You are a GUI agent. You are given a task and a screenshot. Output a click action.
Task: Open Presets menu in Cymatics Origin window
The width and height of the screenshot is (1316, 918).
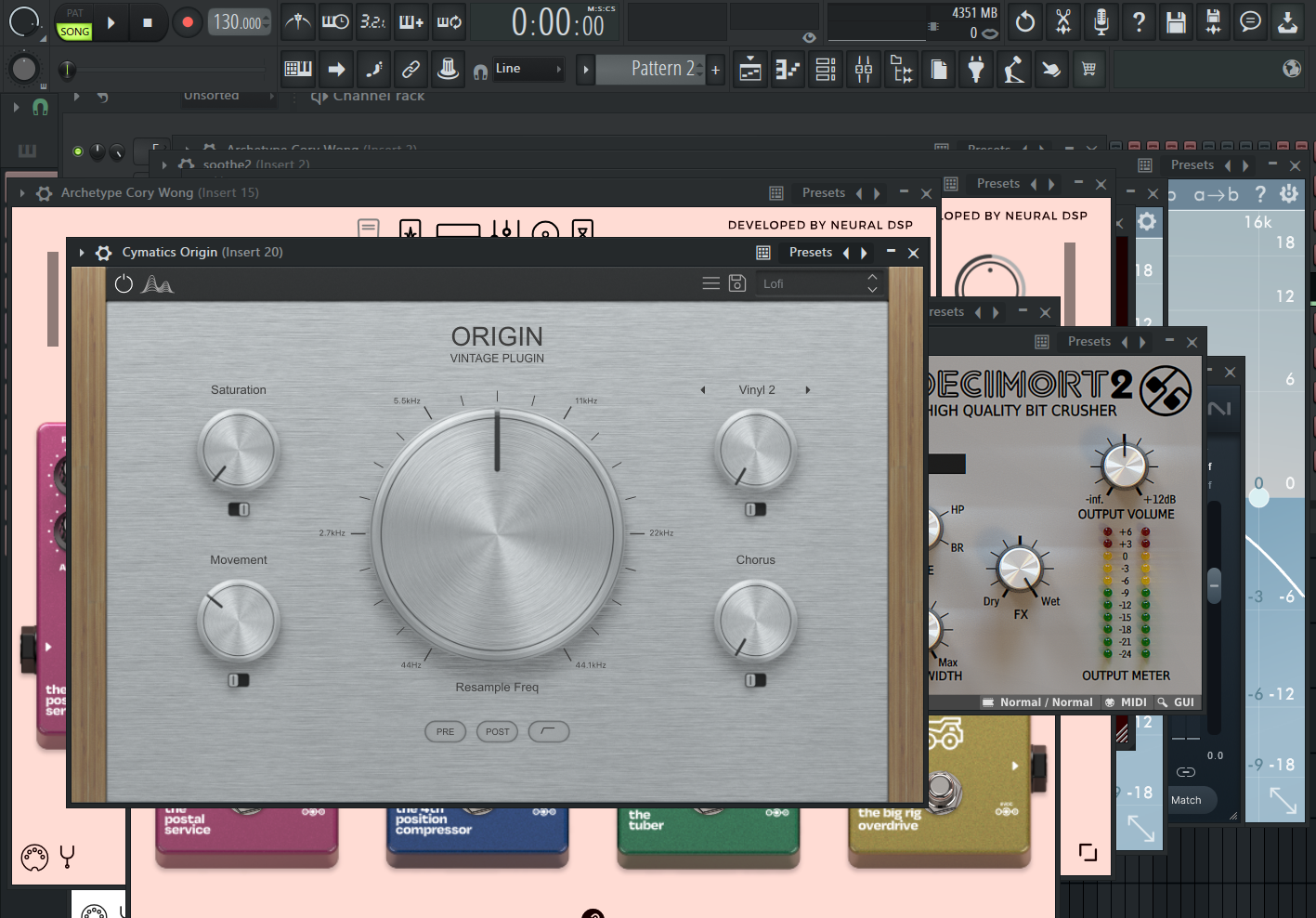811,253
